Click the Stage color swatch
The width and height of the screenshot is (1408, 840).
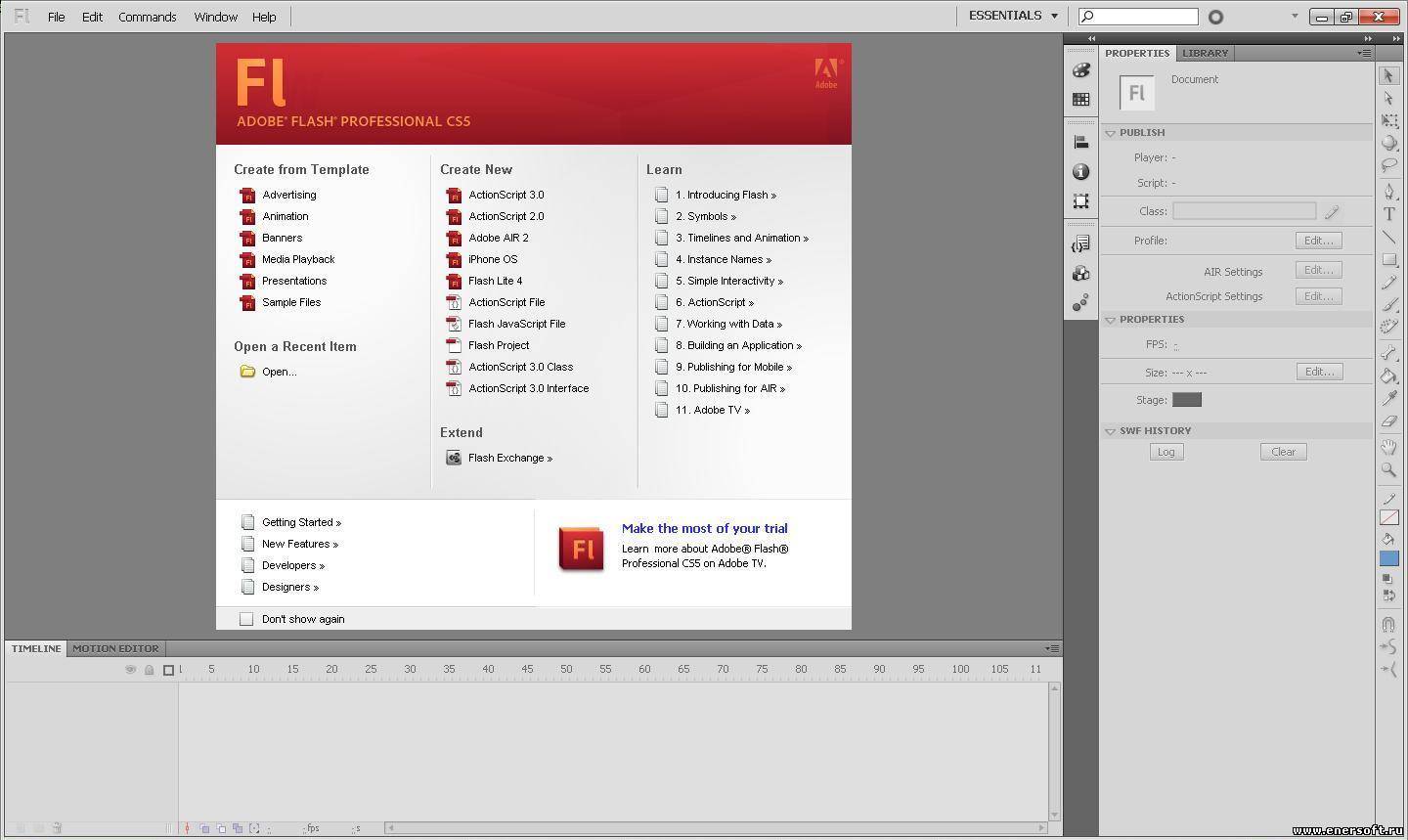click(1186, 400)
